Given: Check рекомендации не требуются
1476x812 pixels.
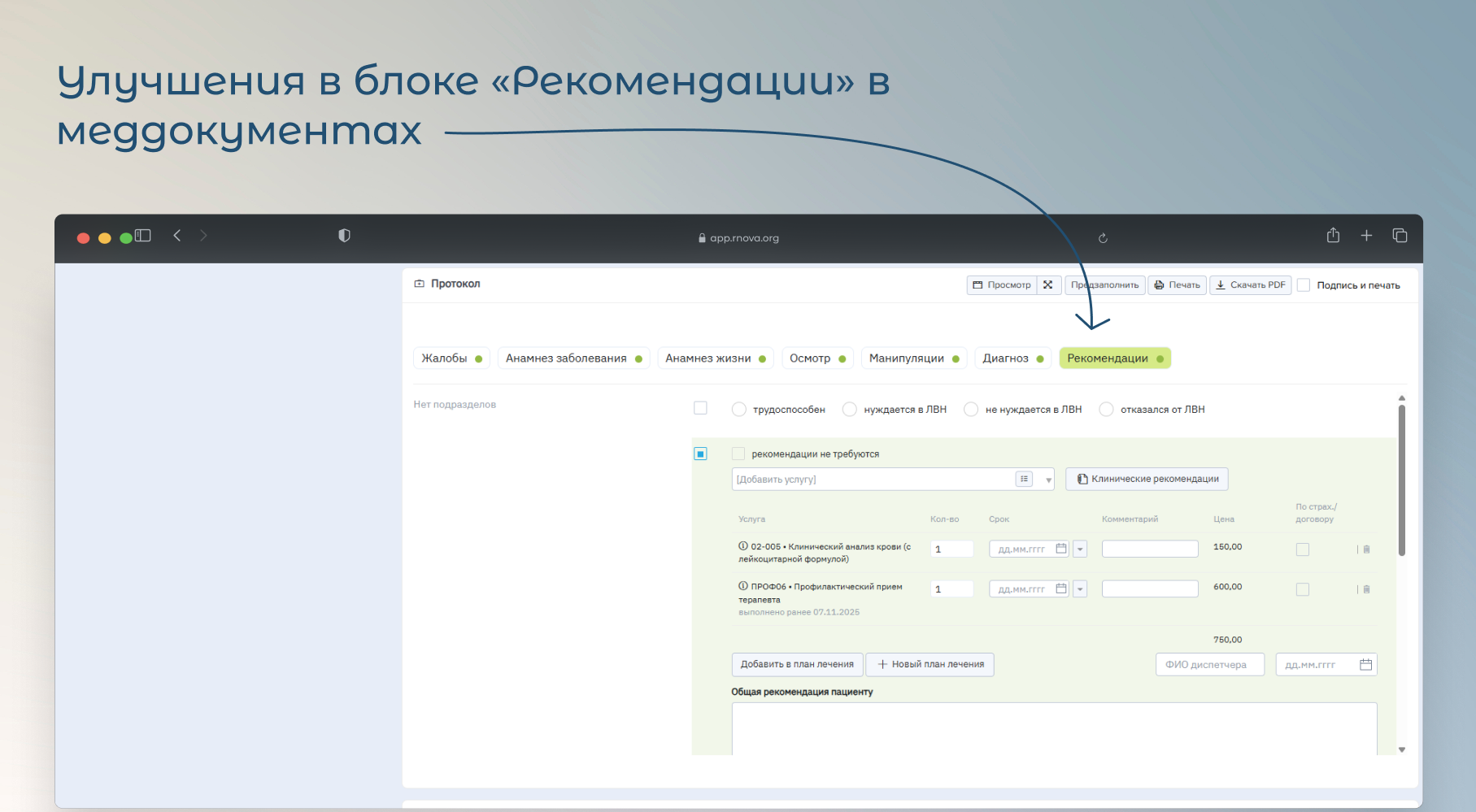Looking at the screenshot, I should tap(738, 454).
